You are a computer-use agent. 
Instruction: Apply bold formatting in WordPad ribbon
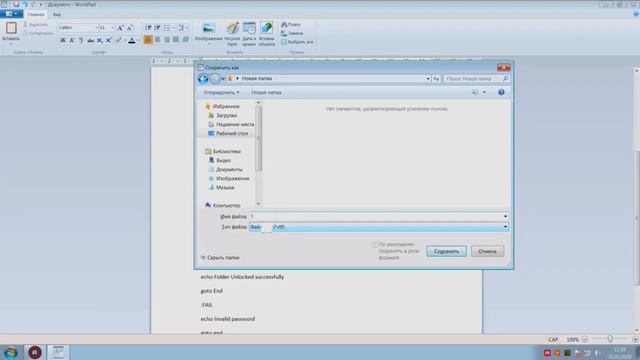pos(63,40)
